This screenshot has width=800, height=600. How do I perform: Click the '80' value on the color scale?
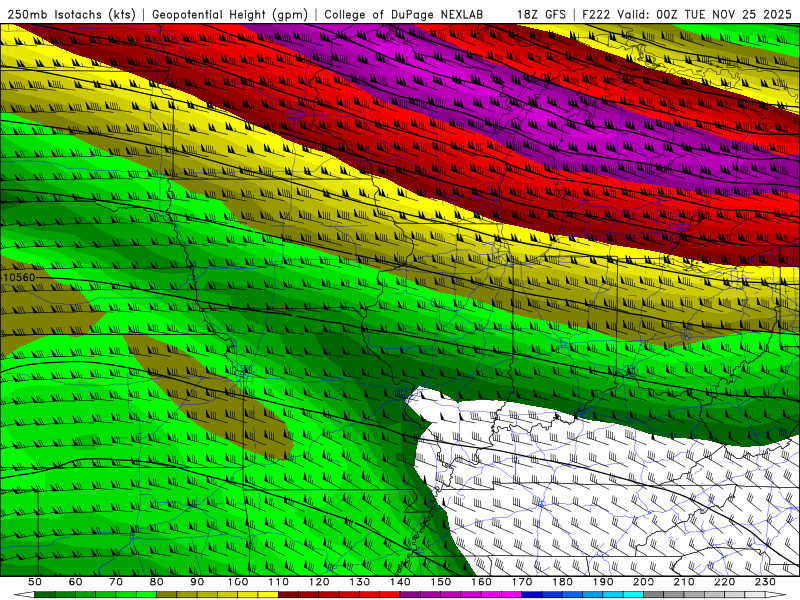click(157, 582)
